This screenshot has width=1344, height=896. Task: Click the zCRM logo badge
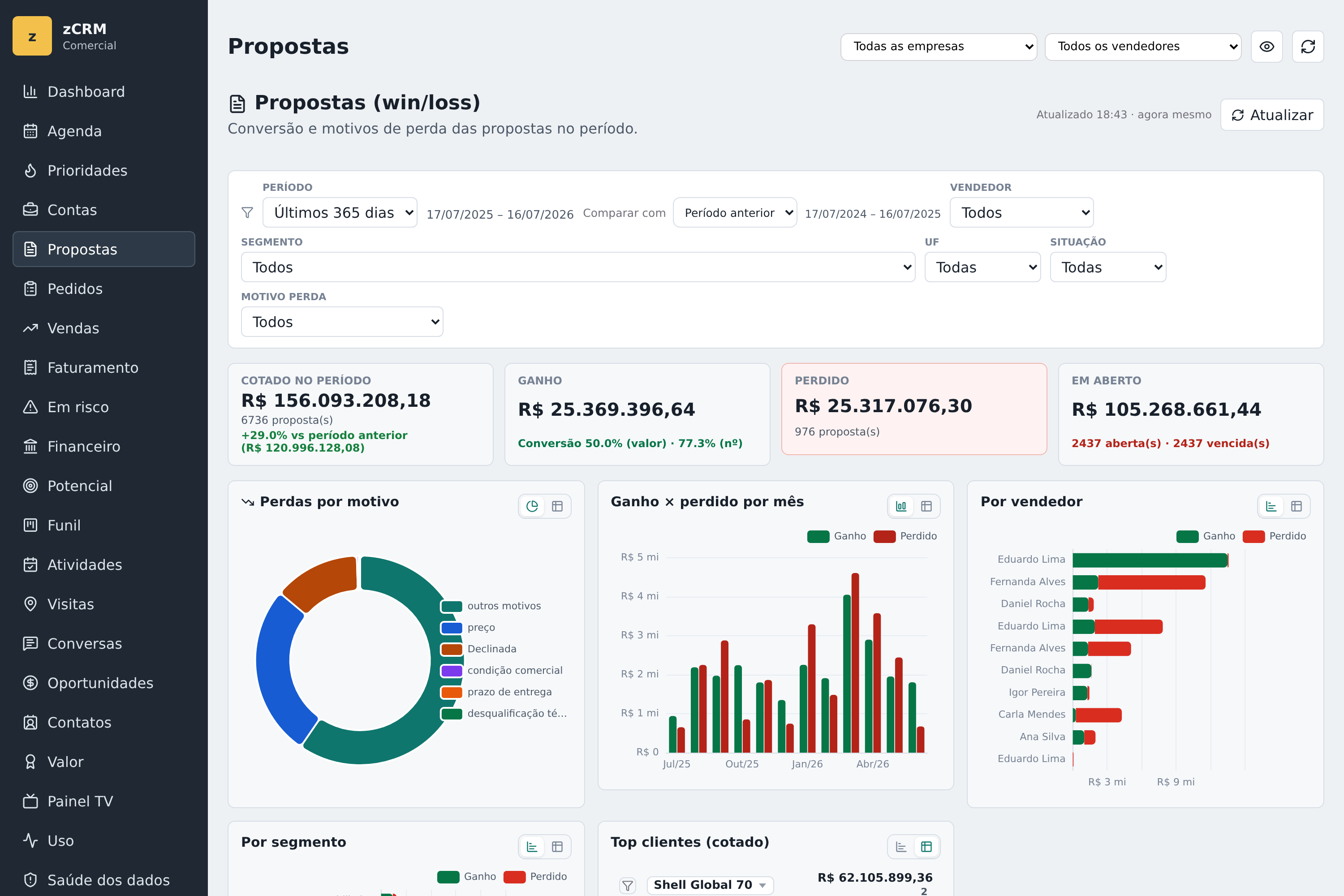pos(32,36)
